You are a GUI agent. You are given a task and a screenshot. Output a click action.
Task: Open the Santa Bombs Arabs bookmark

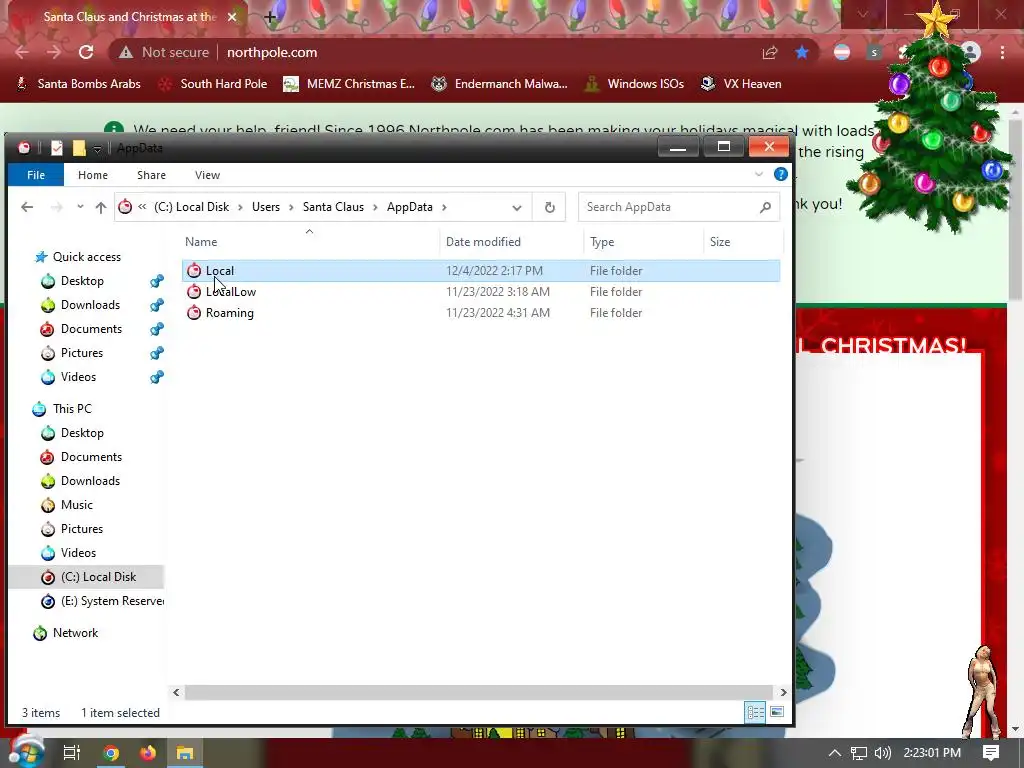78,84
